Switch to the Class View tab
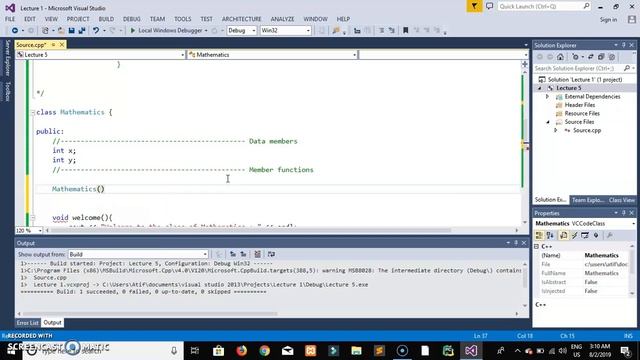This screenshot has width=640, height=360. click(622, 200)
